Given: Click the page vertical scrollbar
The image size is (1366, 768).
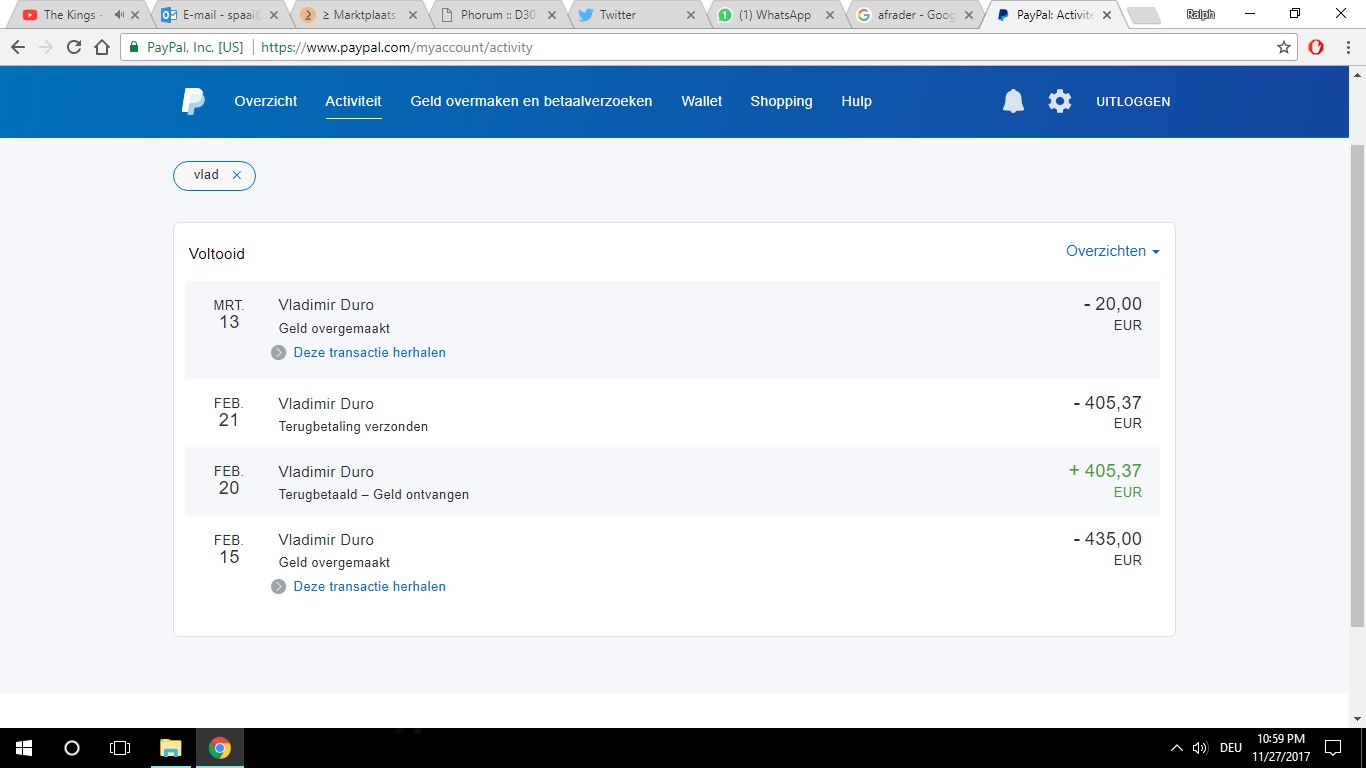Looking at the screenshot, I should [1357, 385].
